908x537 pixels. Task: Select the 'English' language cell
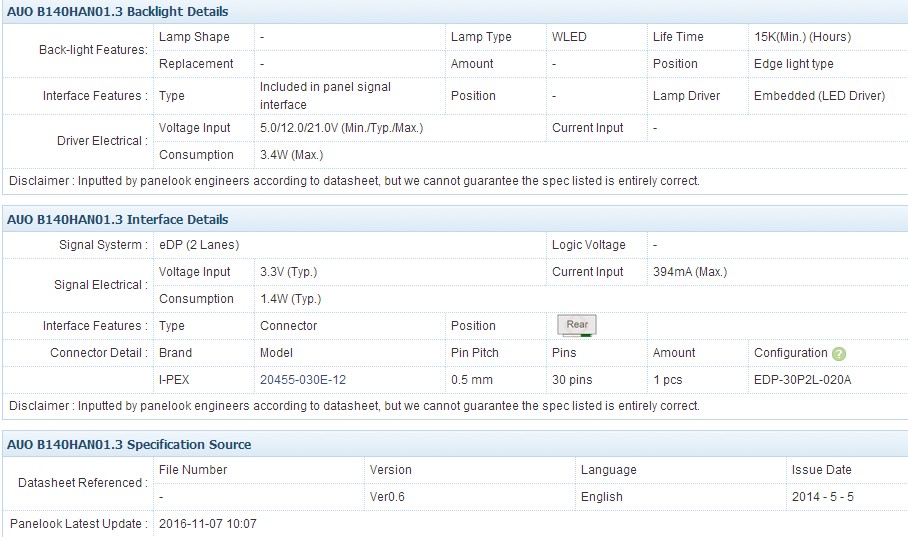(x=602, y=497)
